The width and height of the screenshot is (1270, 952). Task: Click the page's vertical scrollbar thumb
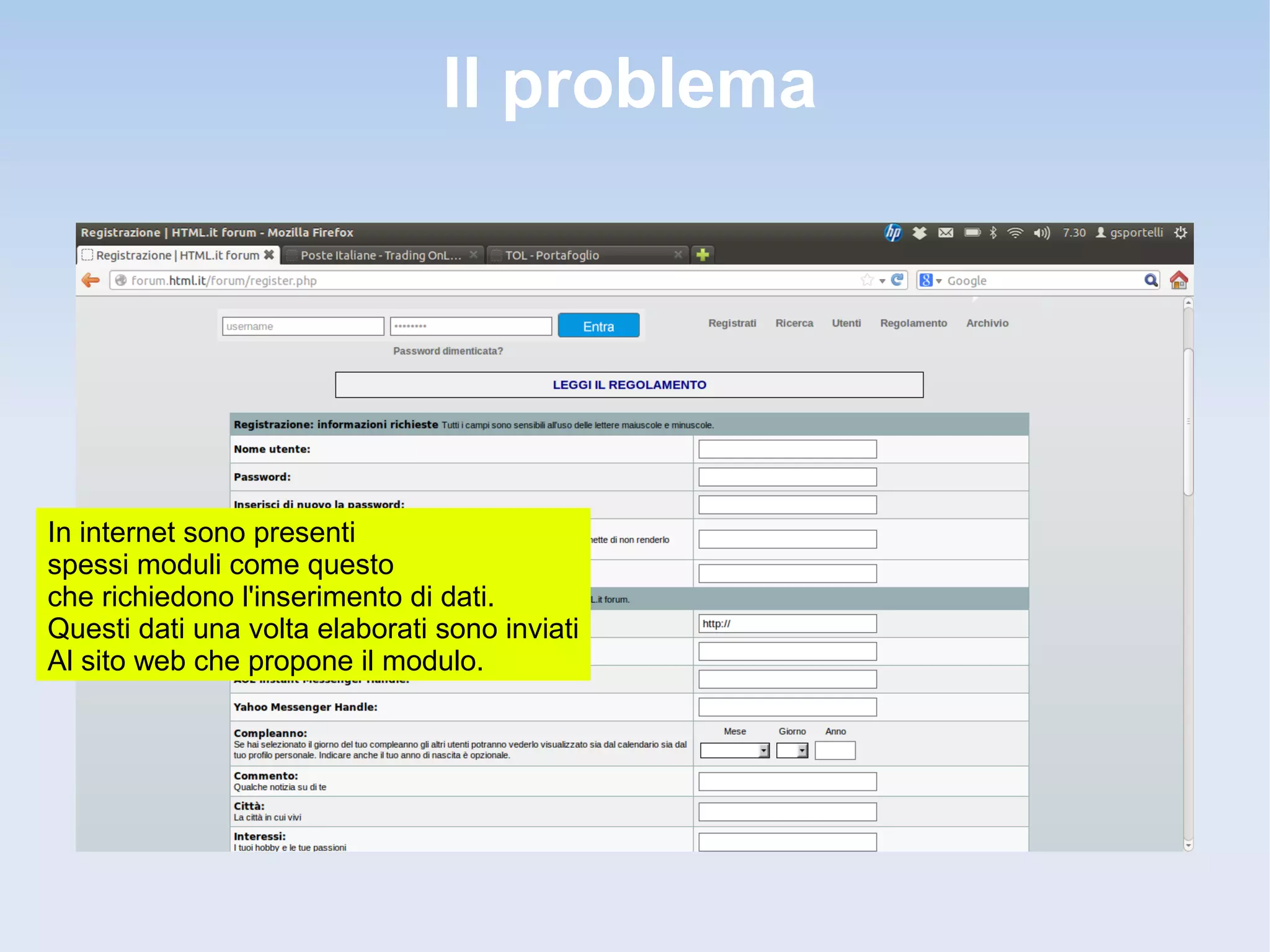(1188, 422)
